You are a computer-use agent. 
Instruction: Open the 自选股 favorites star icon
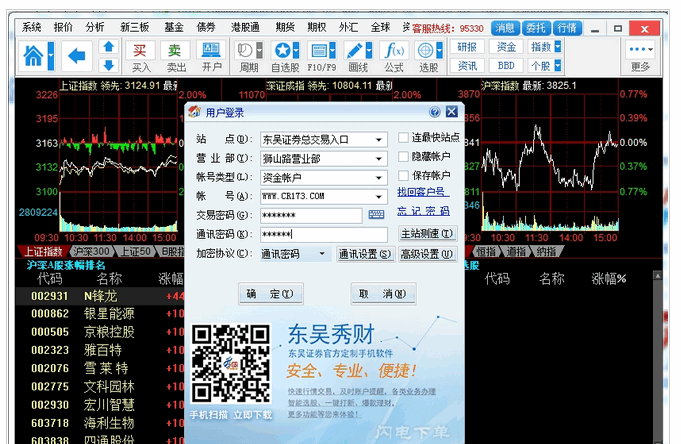click(x=282, y=51)
